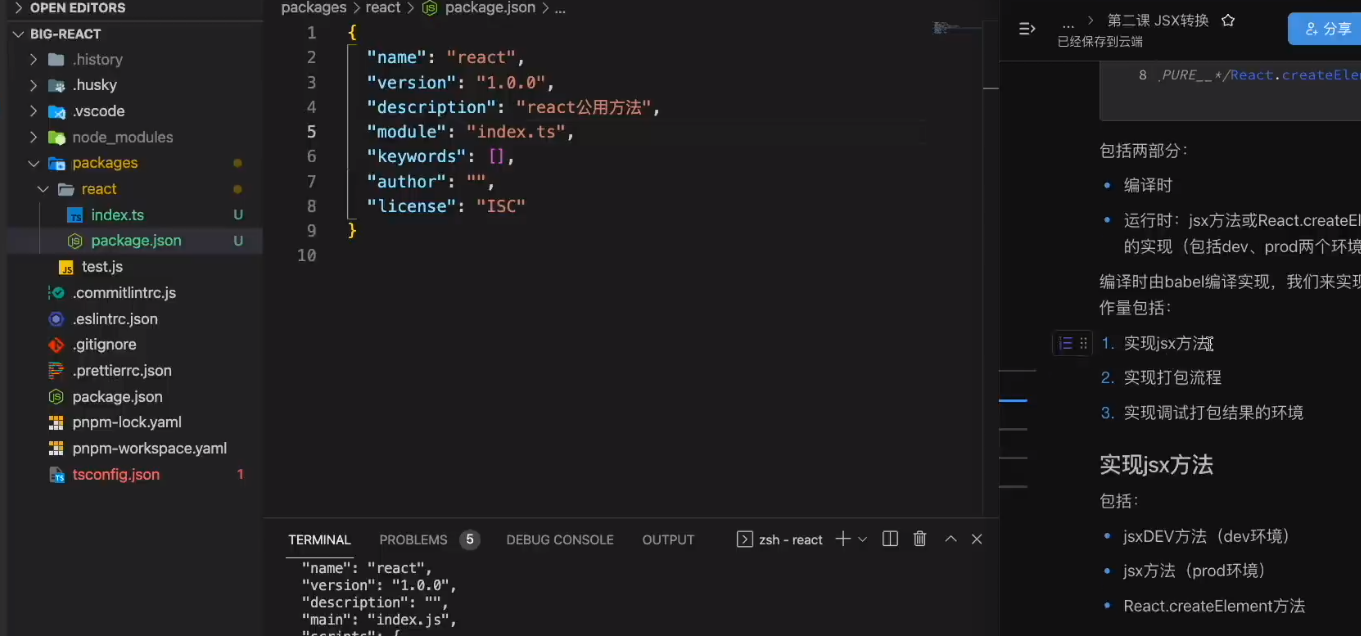Expand the .vscode folder
Image resolution: width=1361 pixels, height=636 pixels.
pos(98,111)
